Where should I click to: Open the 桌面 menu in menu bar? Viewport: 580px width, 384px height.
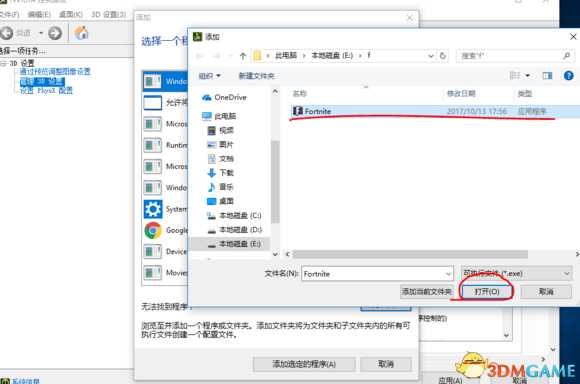click(71, 14)
